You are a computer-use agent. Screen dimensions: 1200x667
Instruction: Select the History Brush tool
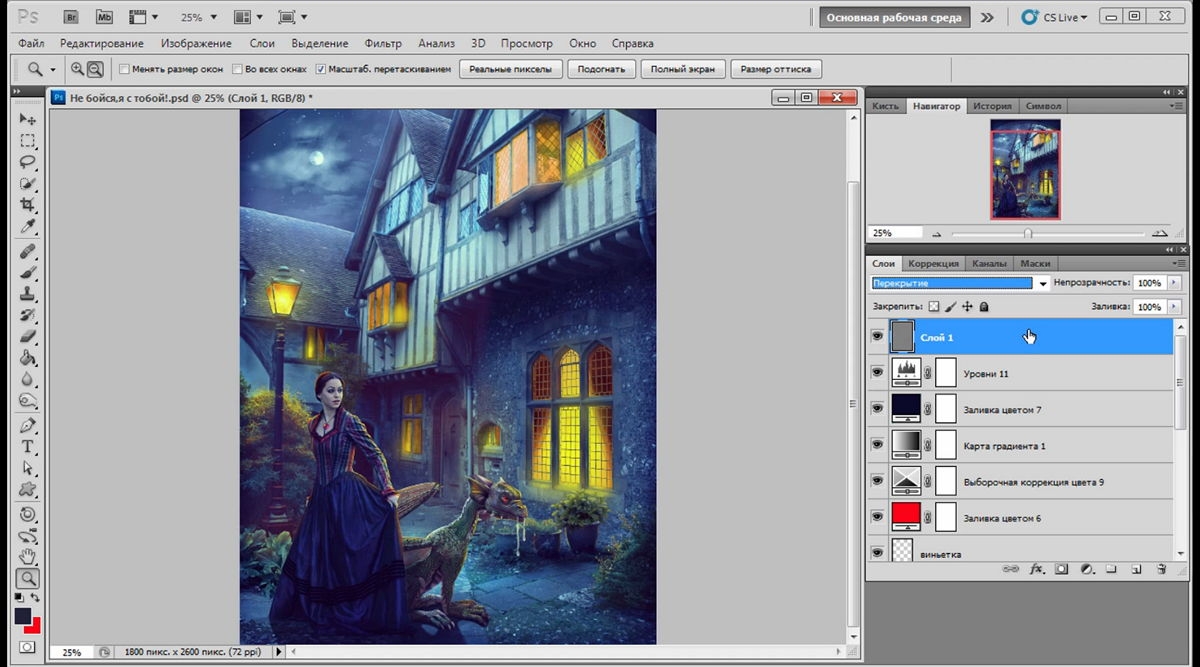pyautogui.click(x=28, y=316)
